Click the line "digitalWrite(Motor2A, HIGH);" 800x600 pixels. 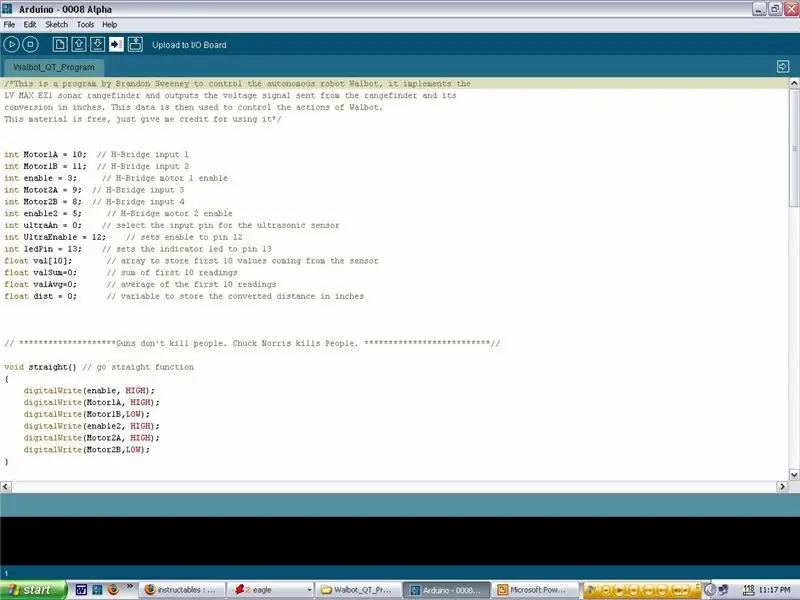click(x=91, y=437)
